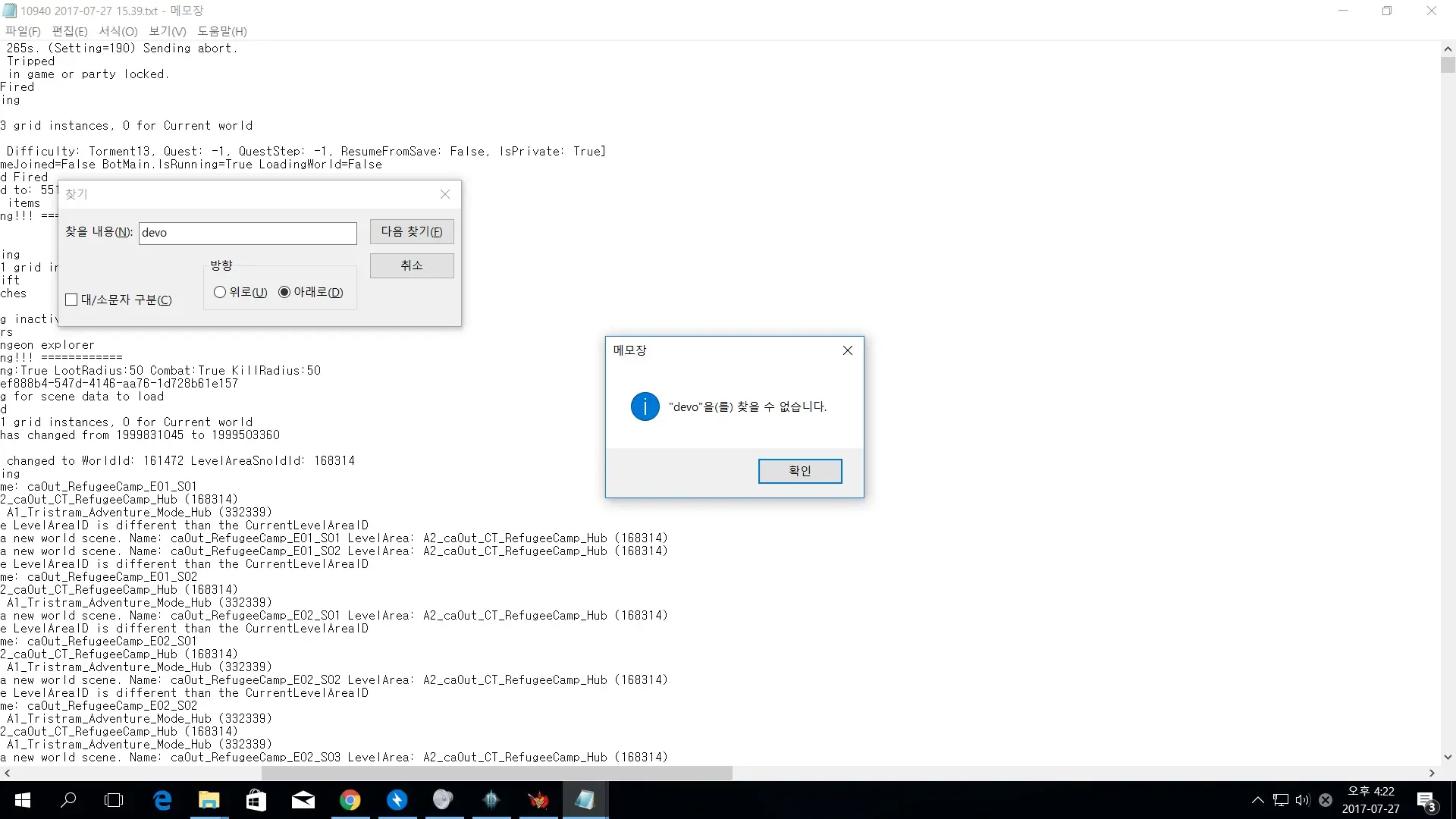Open Mail app from the taskbar
1456x819 pixels.
click(303, 800)
